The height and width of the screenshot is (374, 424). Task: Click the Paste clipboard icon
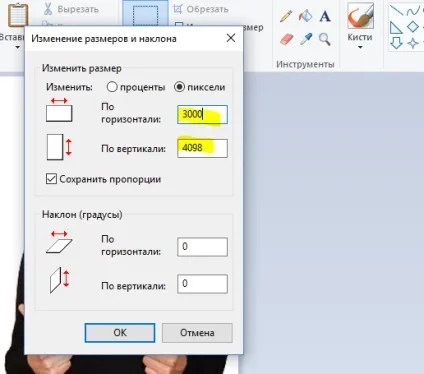point(18,15)
